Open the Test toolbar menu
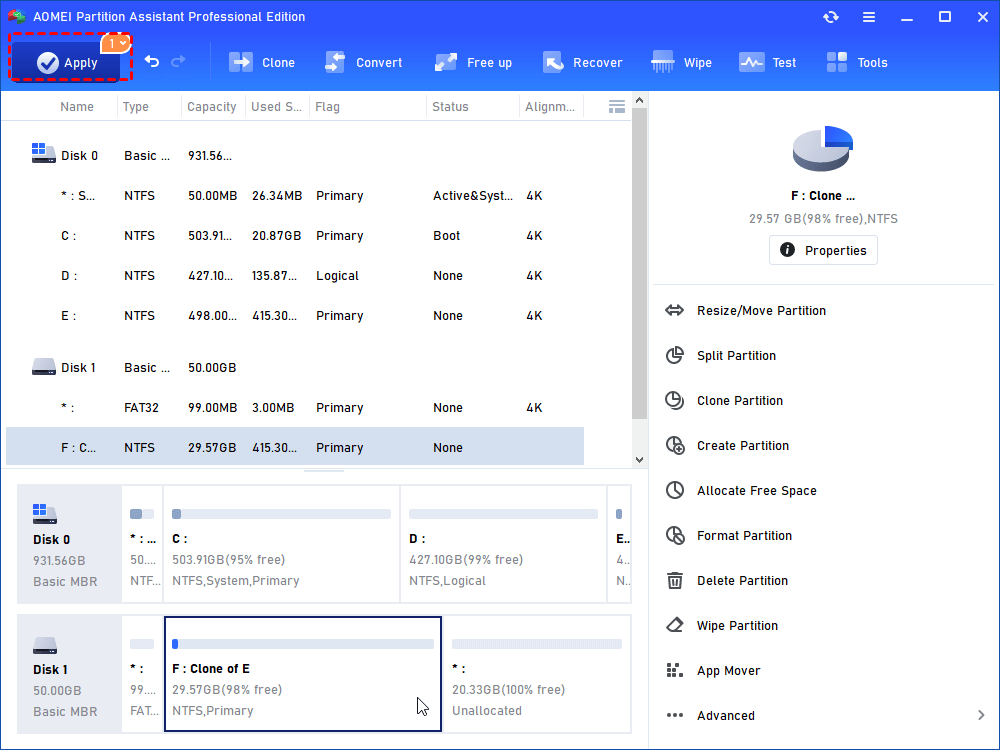Image resolution: width=1000 pixels, height=750 pixels. click(x=767, y=62)
